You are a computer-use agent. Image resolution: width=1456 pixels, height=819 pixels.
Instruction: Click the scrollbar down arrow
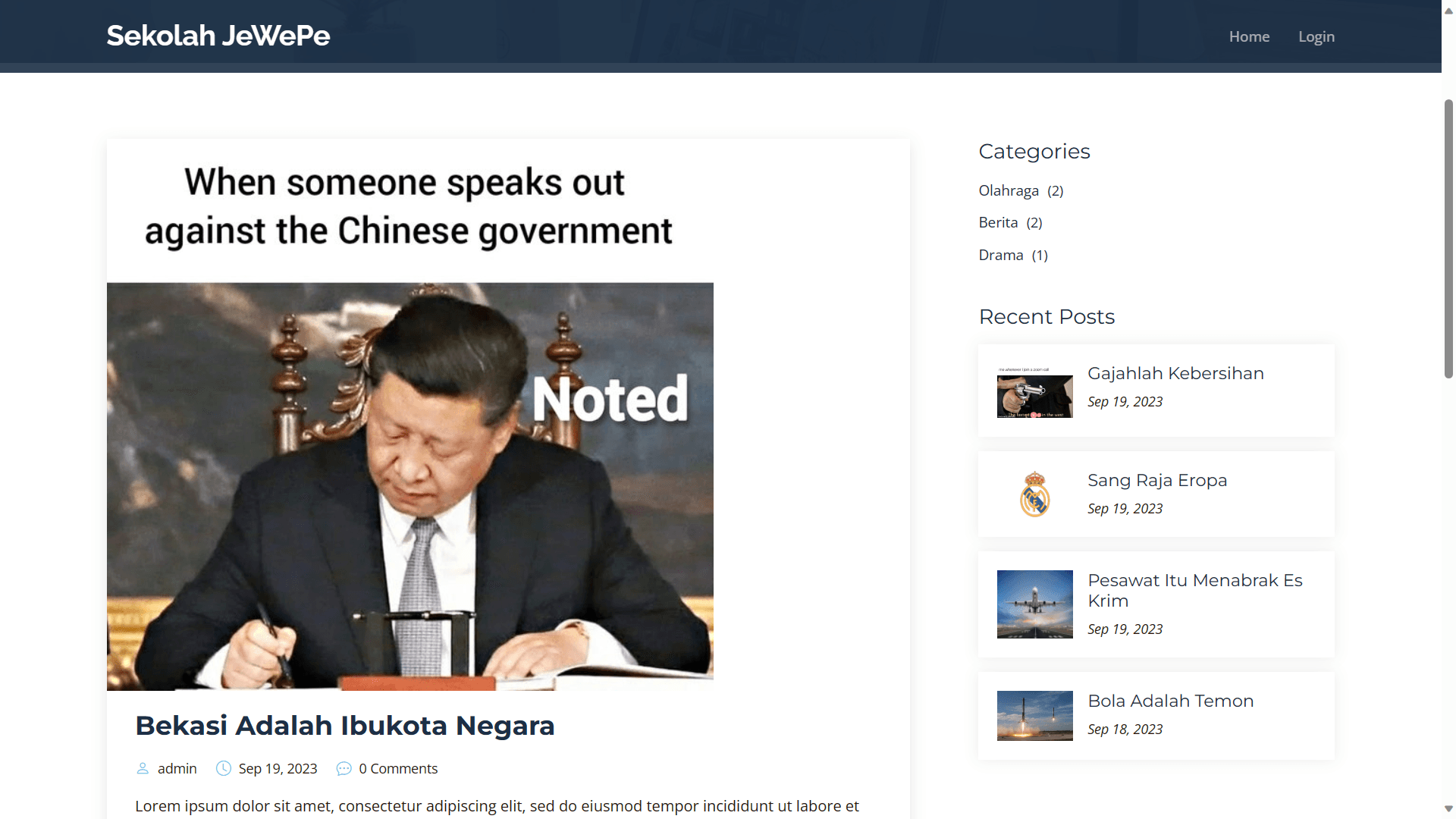tap(1448, 809)
